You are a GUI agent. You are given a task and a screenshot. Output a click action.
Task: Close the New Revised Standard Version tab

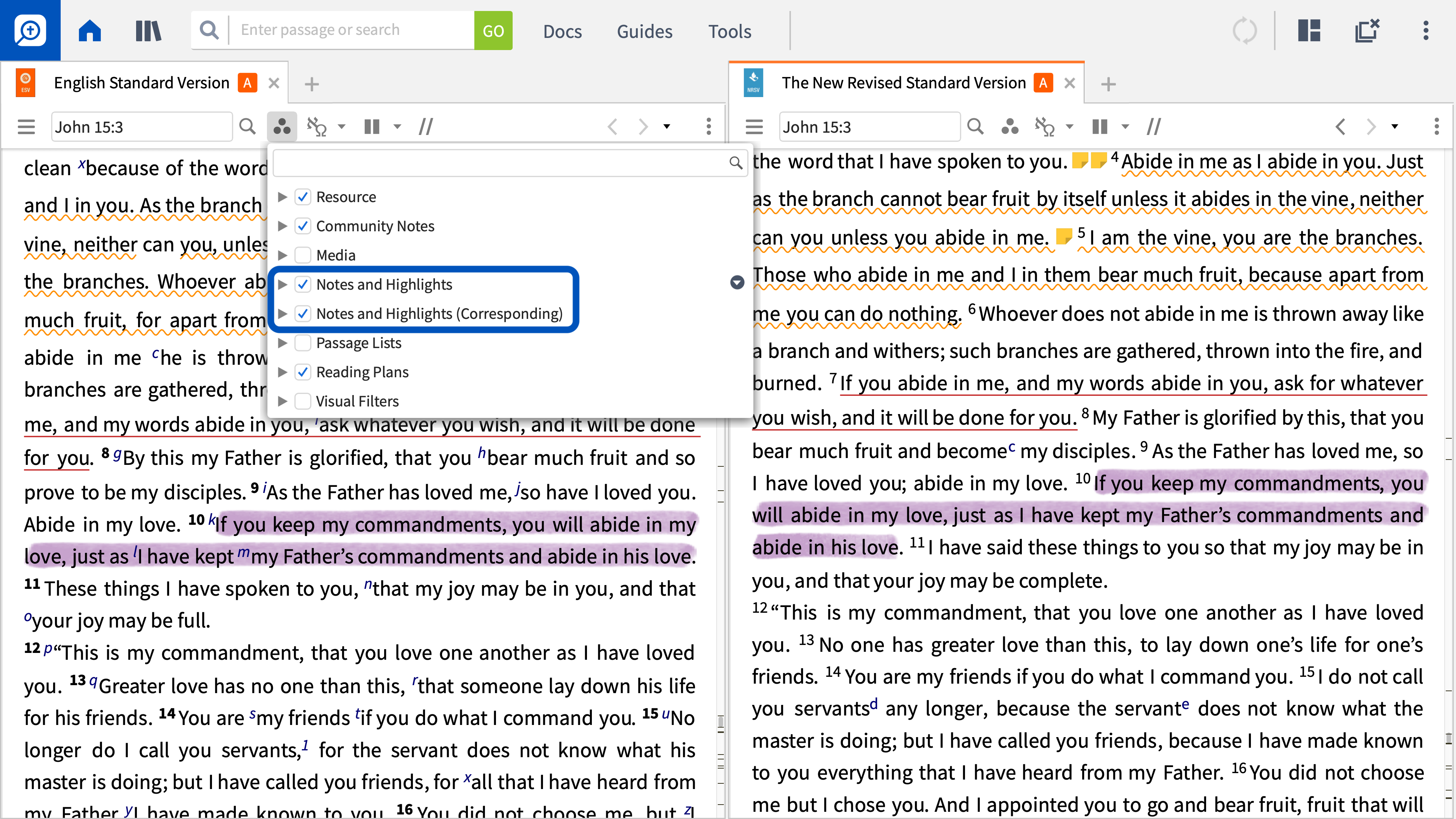(1069, 83)
